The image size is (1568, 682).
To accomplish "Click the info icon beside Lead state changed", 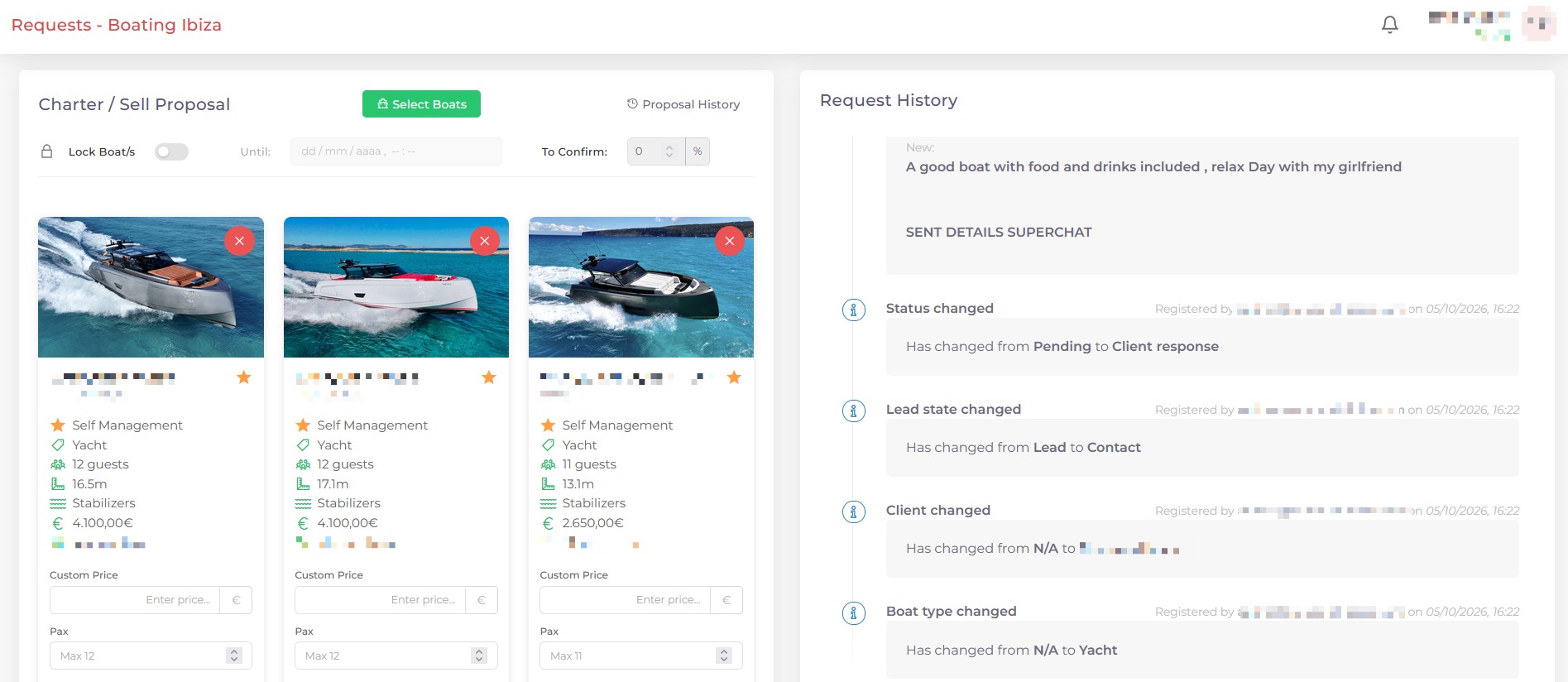I will 854,411.
